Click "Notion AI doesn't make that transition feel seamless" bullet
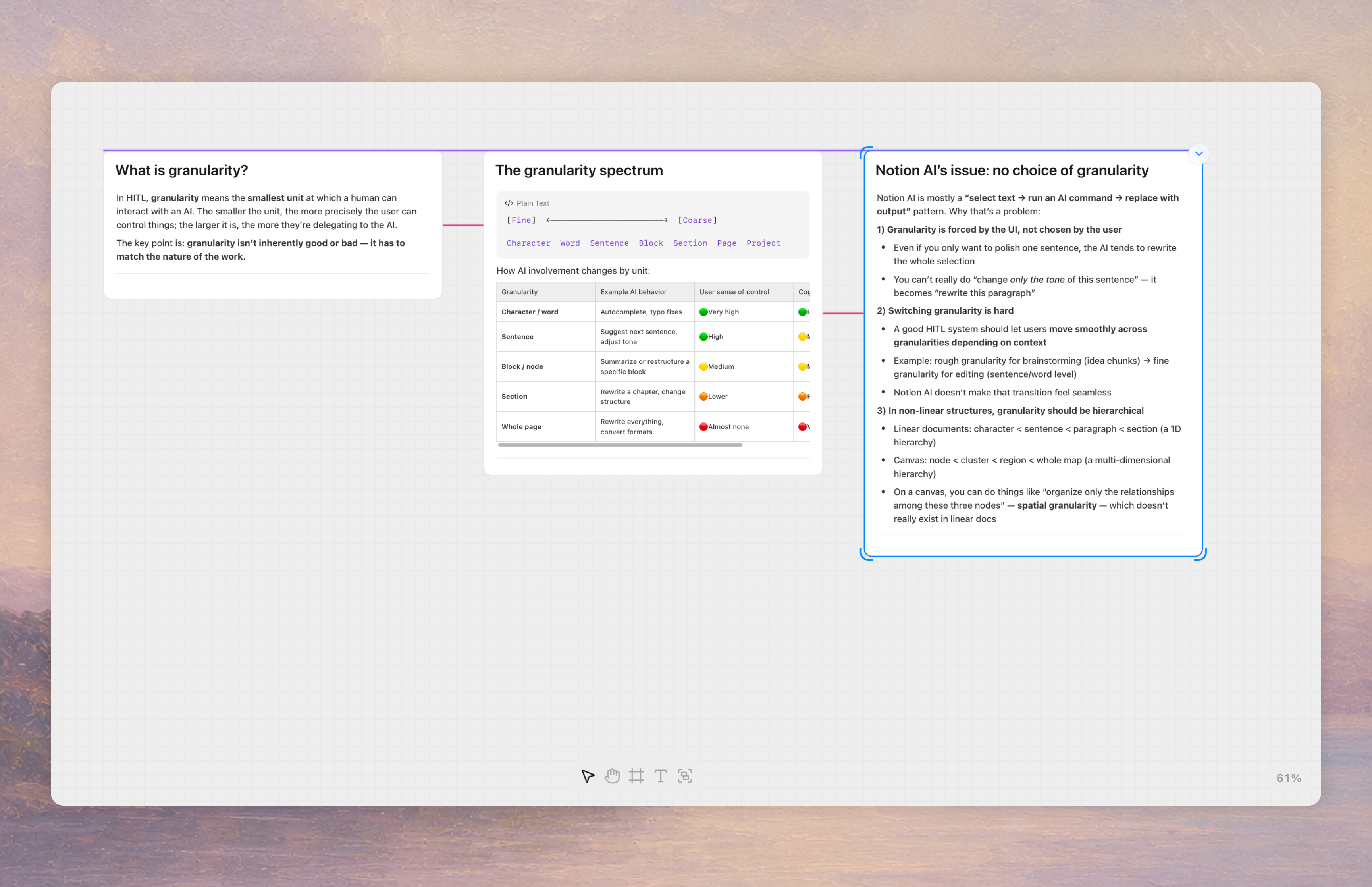 pos(1002,393)
